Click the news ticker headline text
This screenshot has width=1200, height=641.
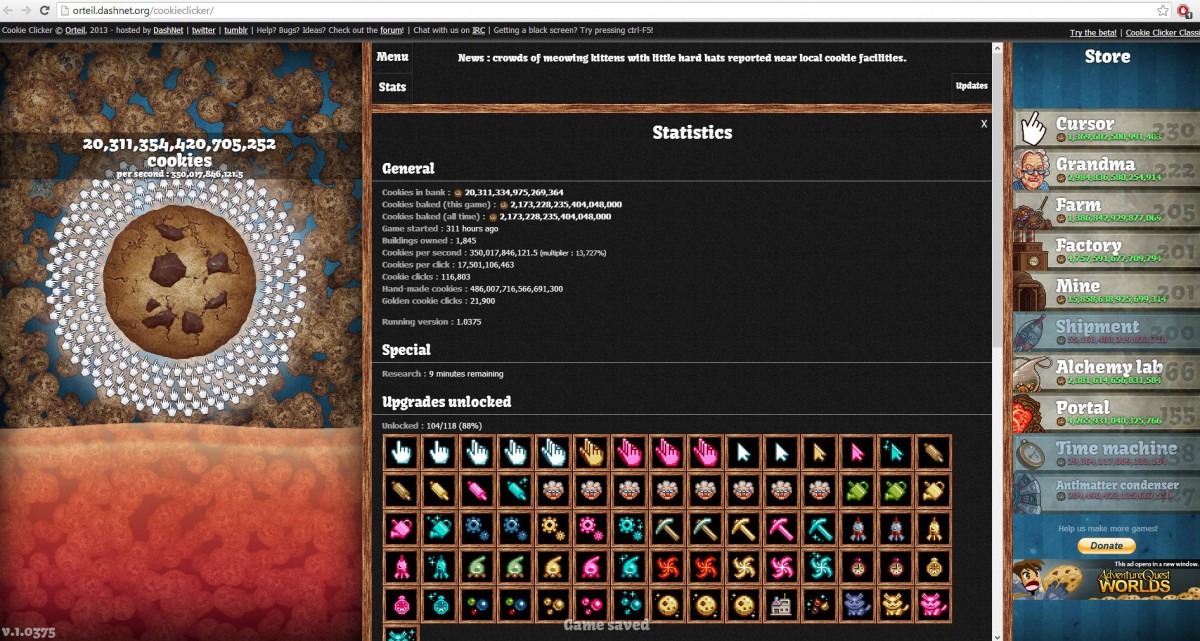tap(682, 58)
